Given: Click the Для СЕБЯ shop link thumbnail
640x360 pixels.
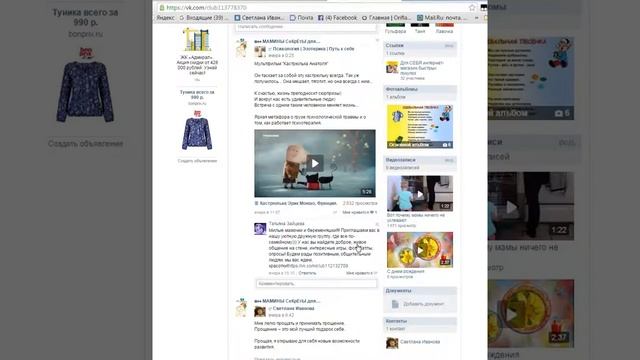Looking at the screenshot, I should tap(392, 67).
